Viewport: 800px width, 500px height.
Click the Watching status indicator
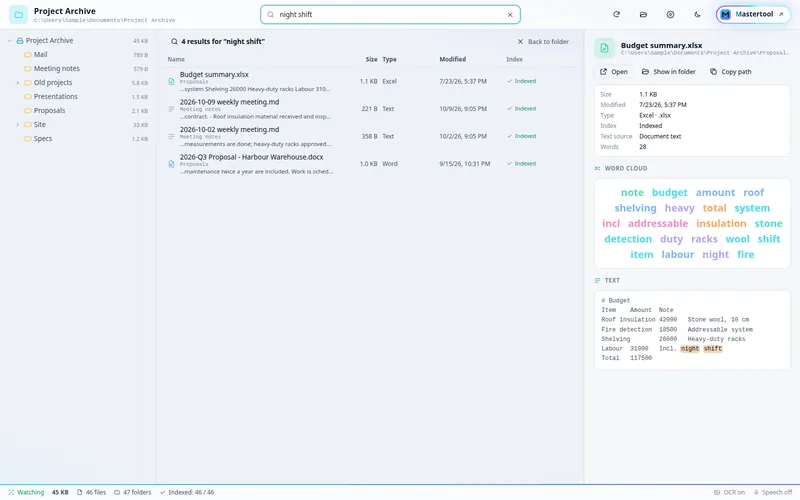point(26,492)
